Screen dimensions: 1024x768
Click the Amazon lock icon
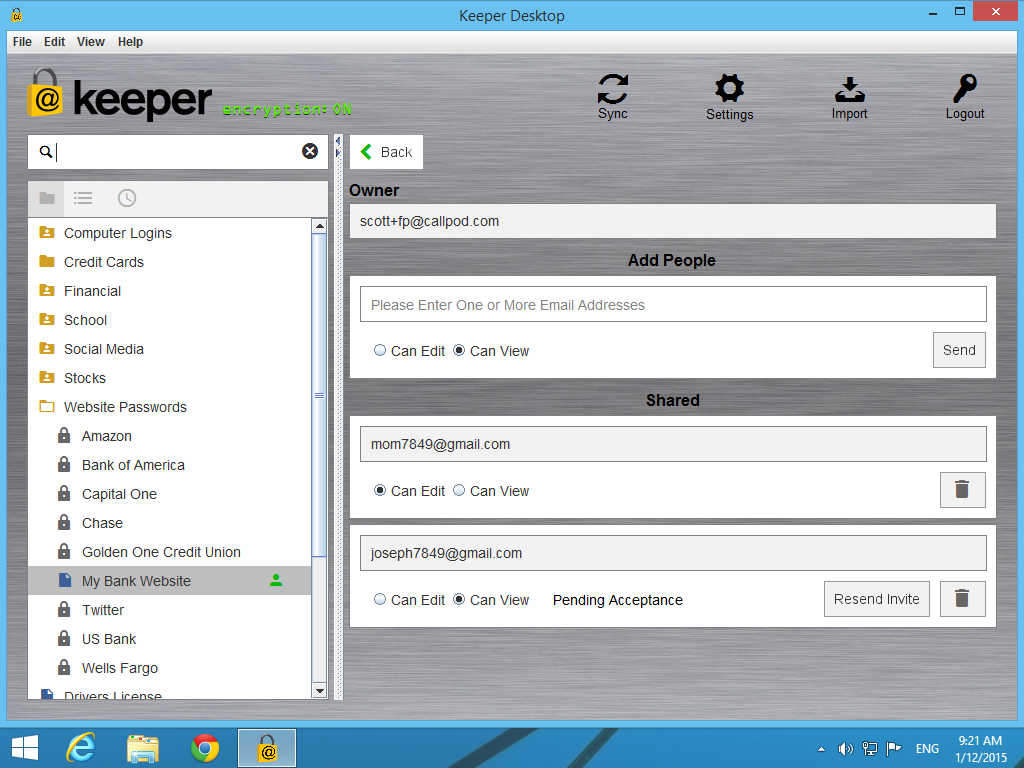click(x=64, y=435)
